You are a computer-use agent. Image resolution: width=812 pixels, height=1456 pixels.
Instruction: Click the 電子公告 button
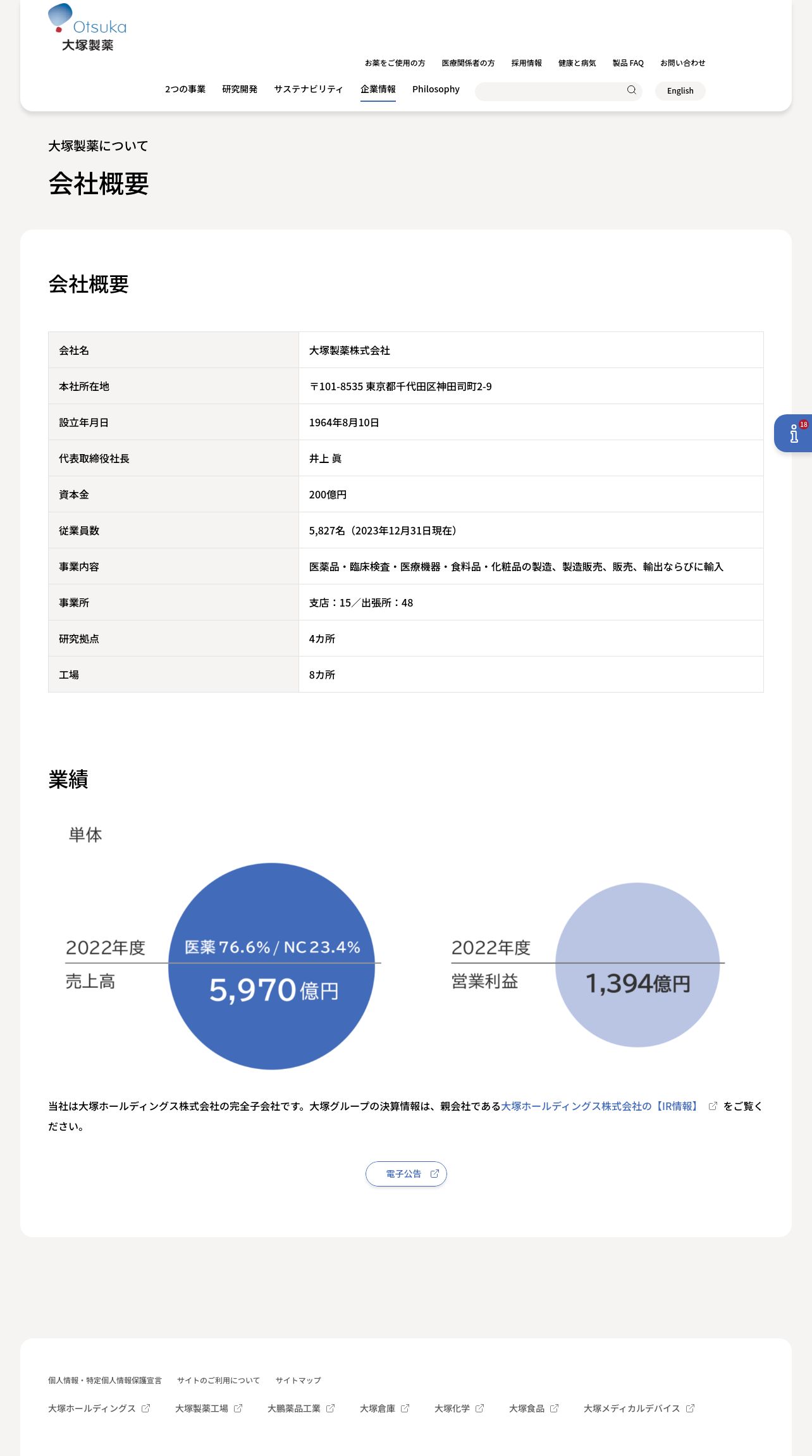pyautogui.click(x=406, y=1174)
